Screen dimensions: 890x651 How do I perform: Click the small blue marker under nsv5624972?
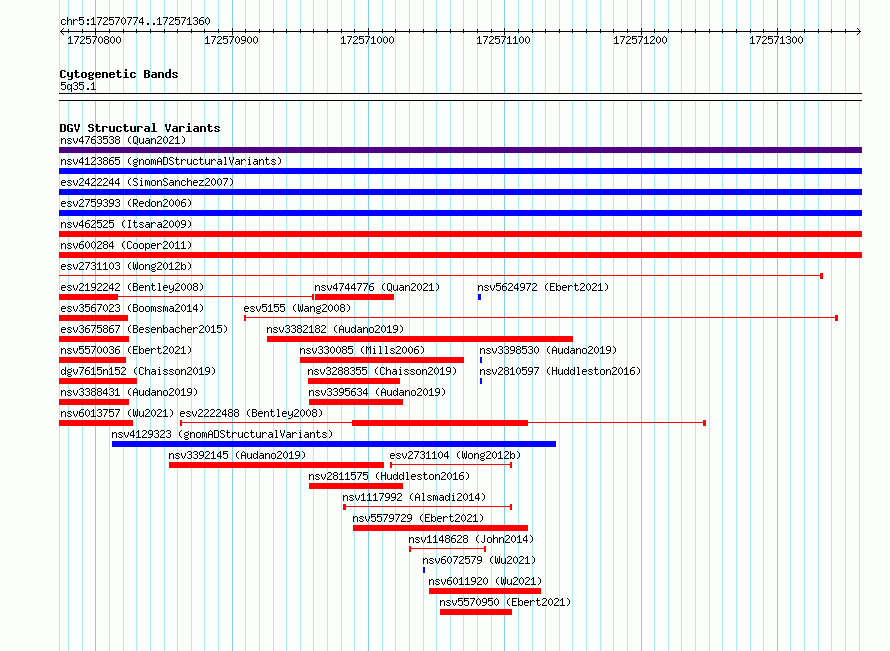click(x=480, y=297)
